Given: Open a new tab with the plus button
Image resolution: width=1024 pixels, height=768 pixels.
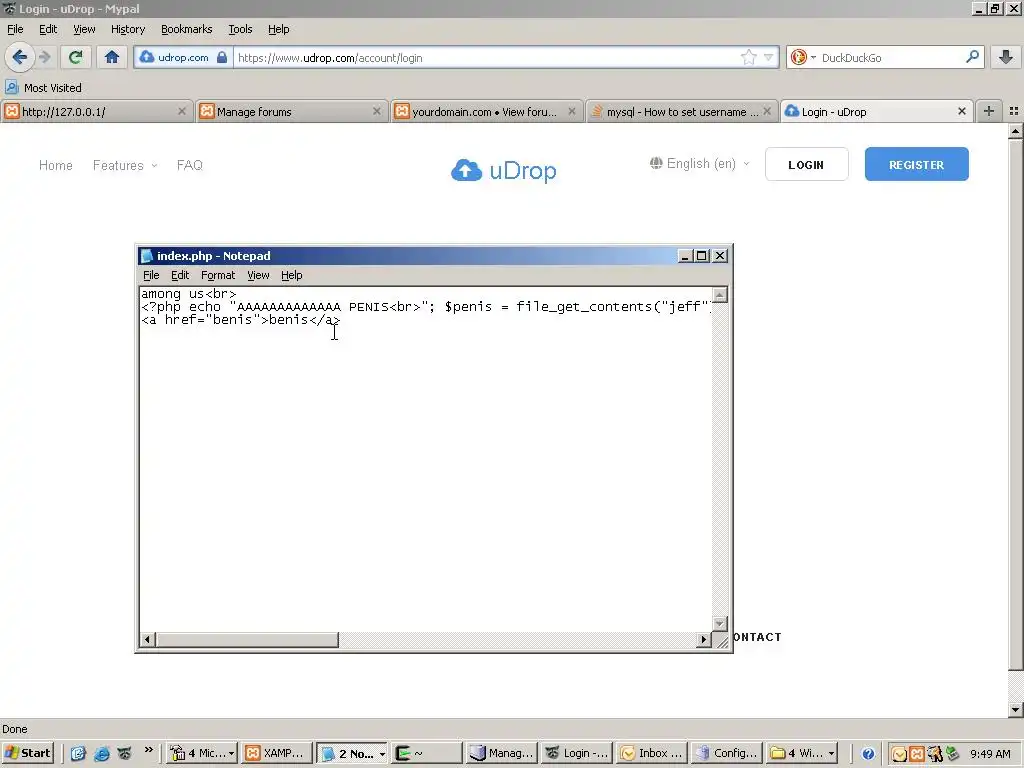Looking at the screenshot, I should point(989,111).
